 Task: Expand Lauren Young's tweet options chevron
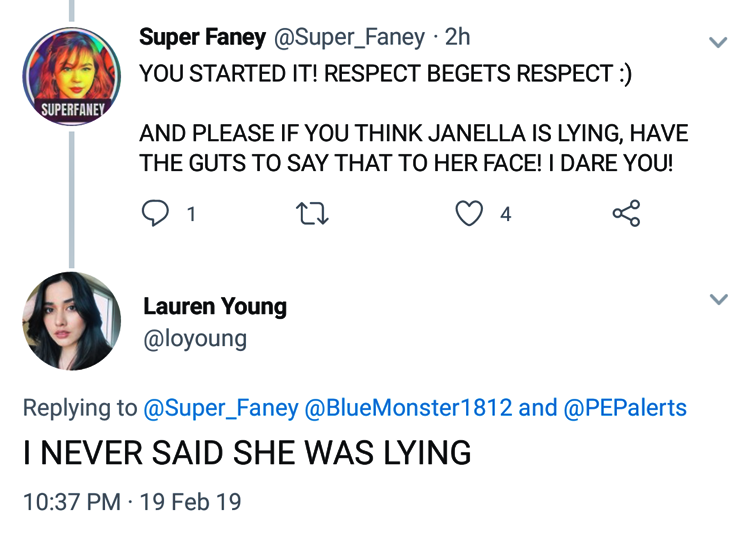point(718,300)
